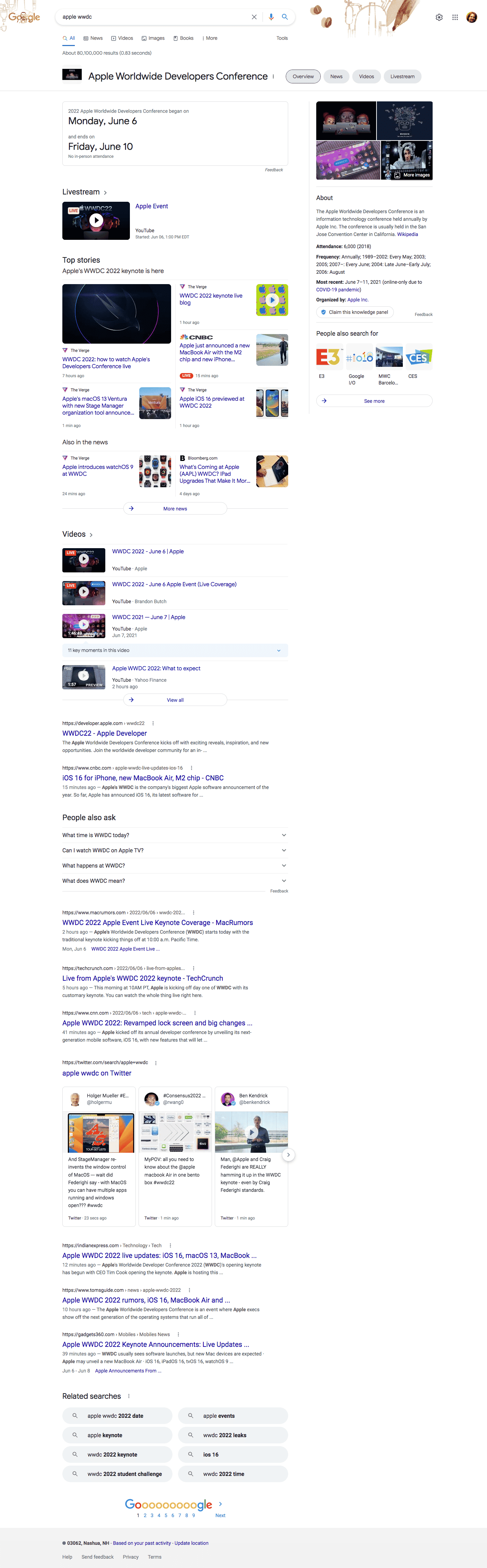Open the Wikipedia link in About panel
The image size is (487, 1568).
point(407,234)
